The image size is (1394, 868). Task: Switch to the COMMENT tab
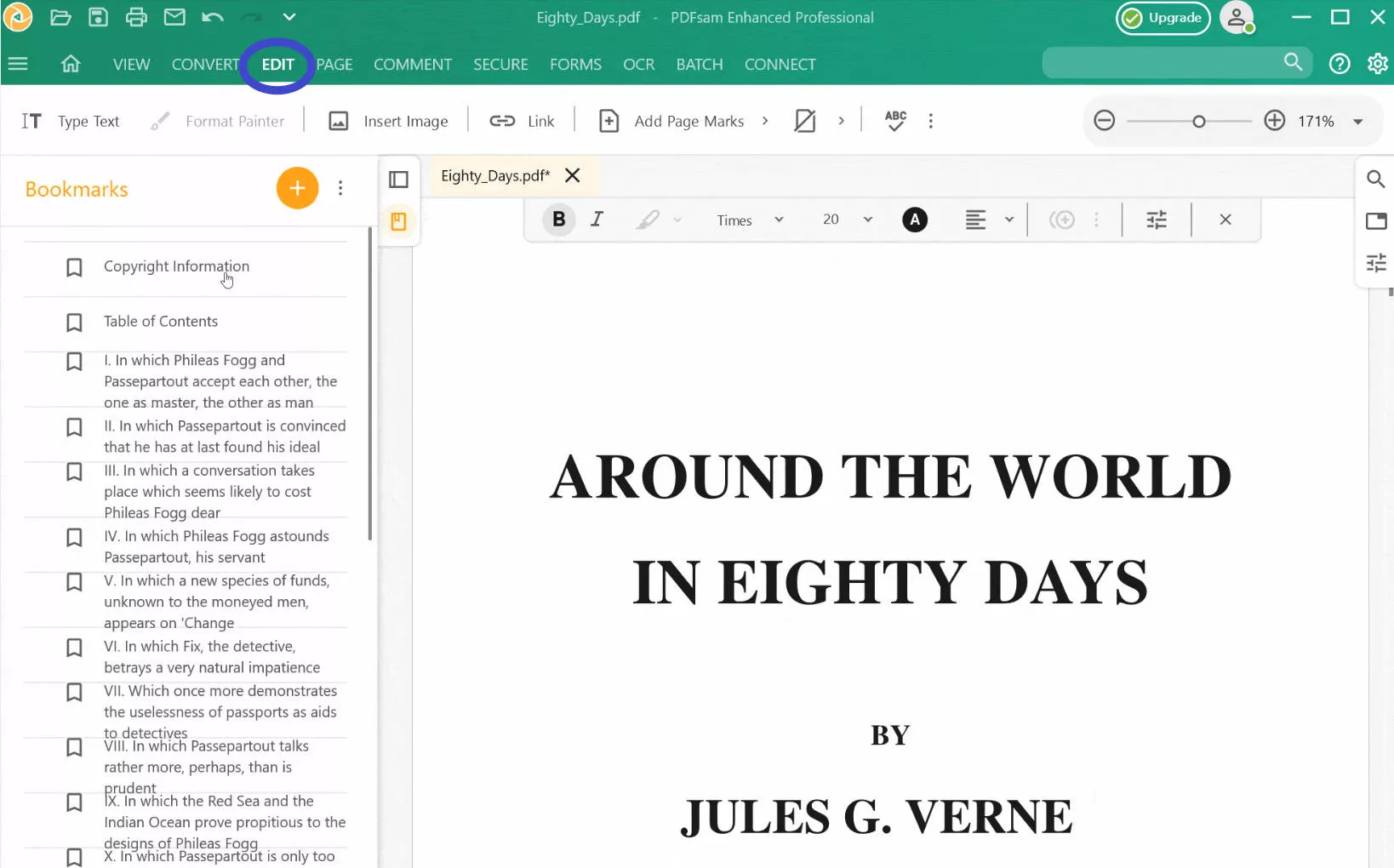click(x=413, y=65)
